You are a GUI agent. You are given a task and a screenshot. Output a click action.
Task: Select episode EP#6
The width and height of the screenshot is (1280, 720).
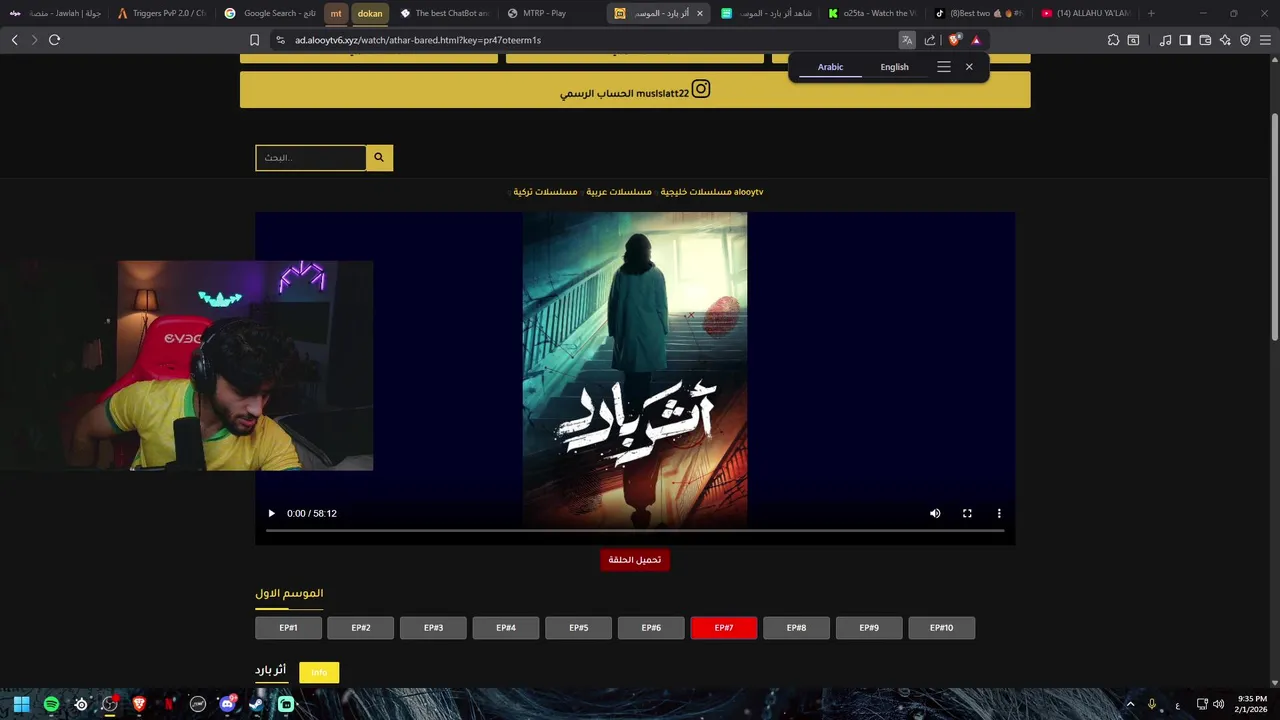[x=651, y=628]
